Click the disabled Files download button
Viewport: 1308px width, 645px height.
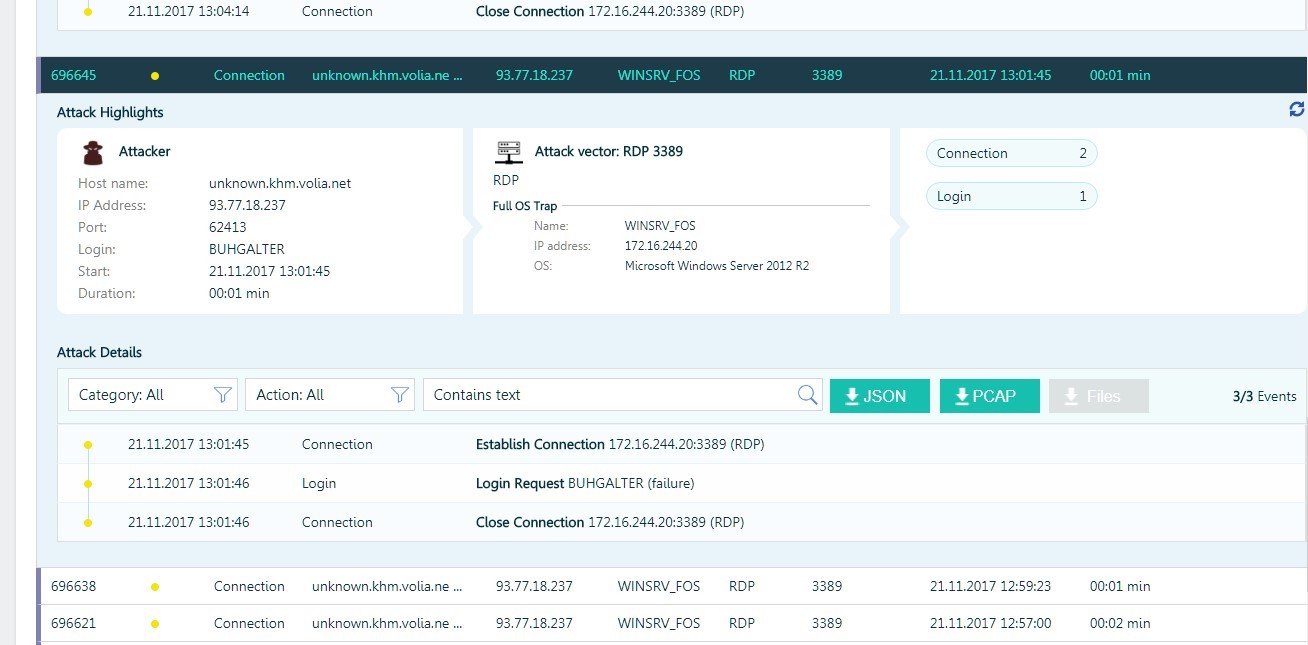click(1098, 396)
